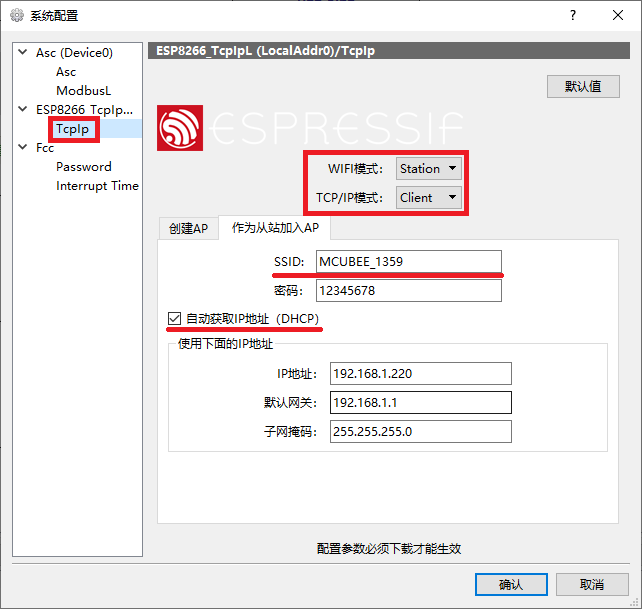Viewport: 642px width, 609px height.
Task: Select ModbusL in the tree
Action: (x=83, y=91)
